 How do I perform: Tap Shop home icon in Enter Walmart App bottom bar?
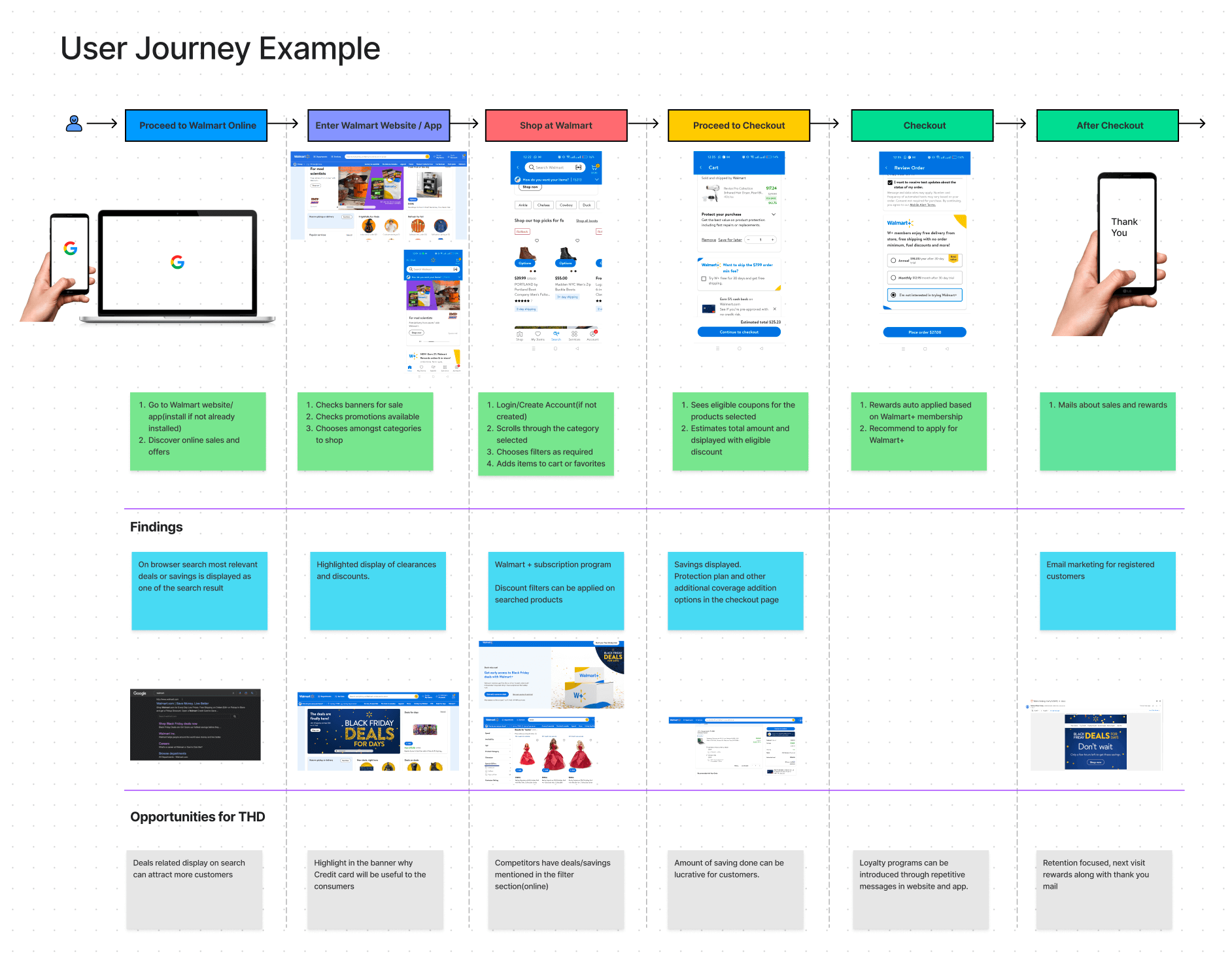pyautogui.click(x=410, y=368)
